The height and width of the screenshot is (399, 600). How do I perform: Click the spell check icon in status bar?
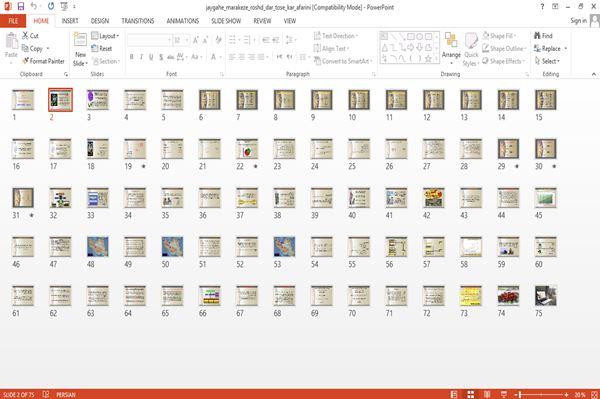(46, 394)
